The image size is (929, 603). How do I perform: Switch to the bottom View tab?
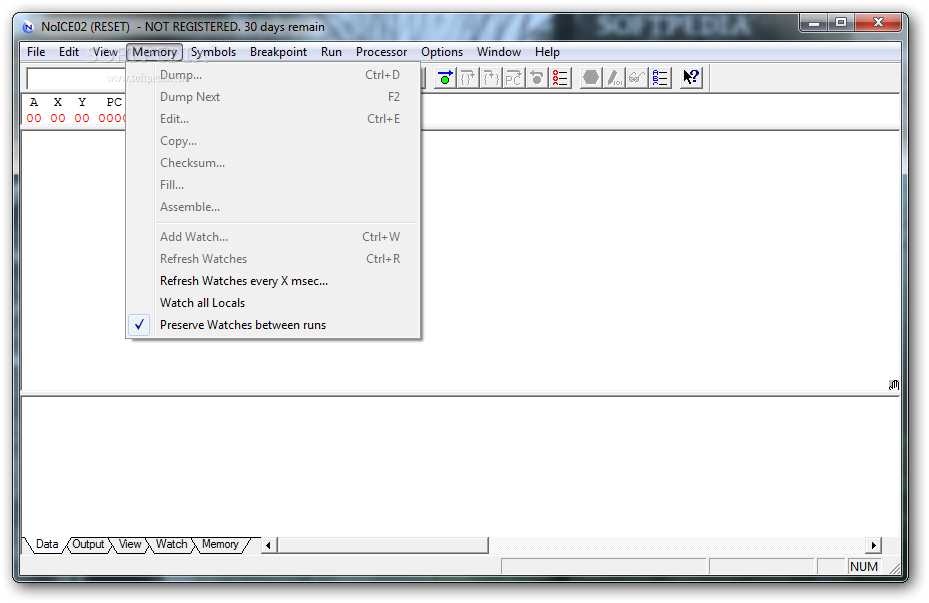(130, 544)
